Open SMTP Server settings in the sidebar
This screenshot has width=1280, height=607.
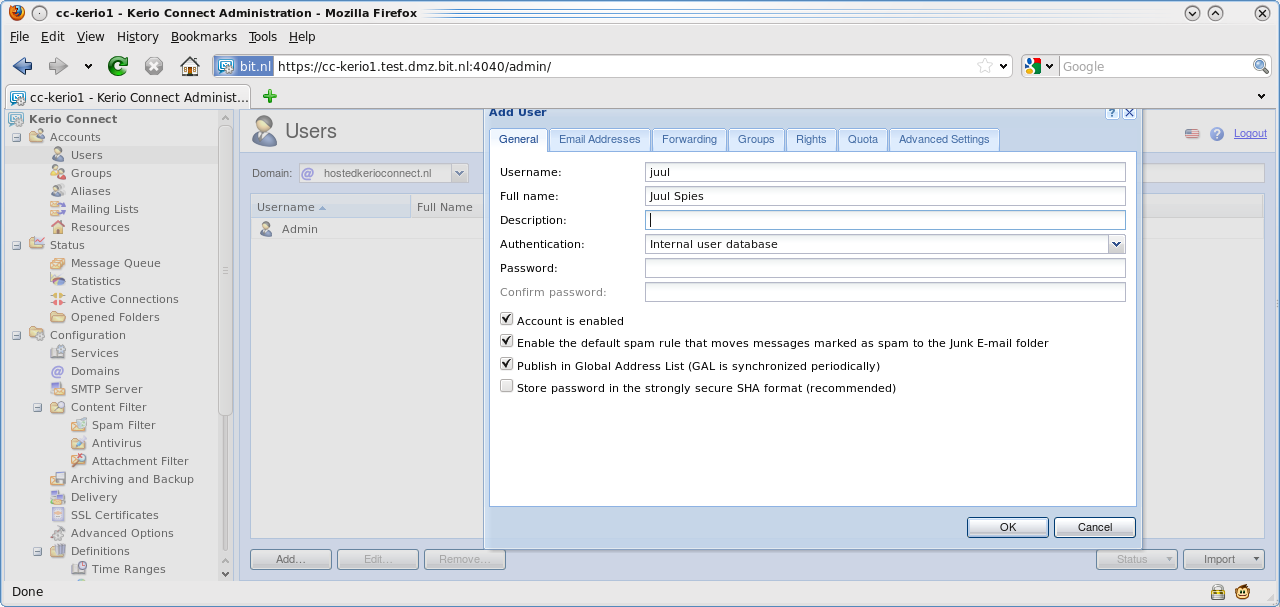pyautogui.click(x=106, y=389)
